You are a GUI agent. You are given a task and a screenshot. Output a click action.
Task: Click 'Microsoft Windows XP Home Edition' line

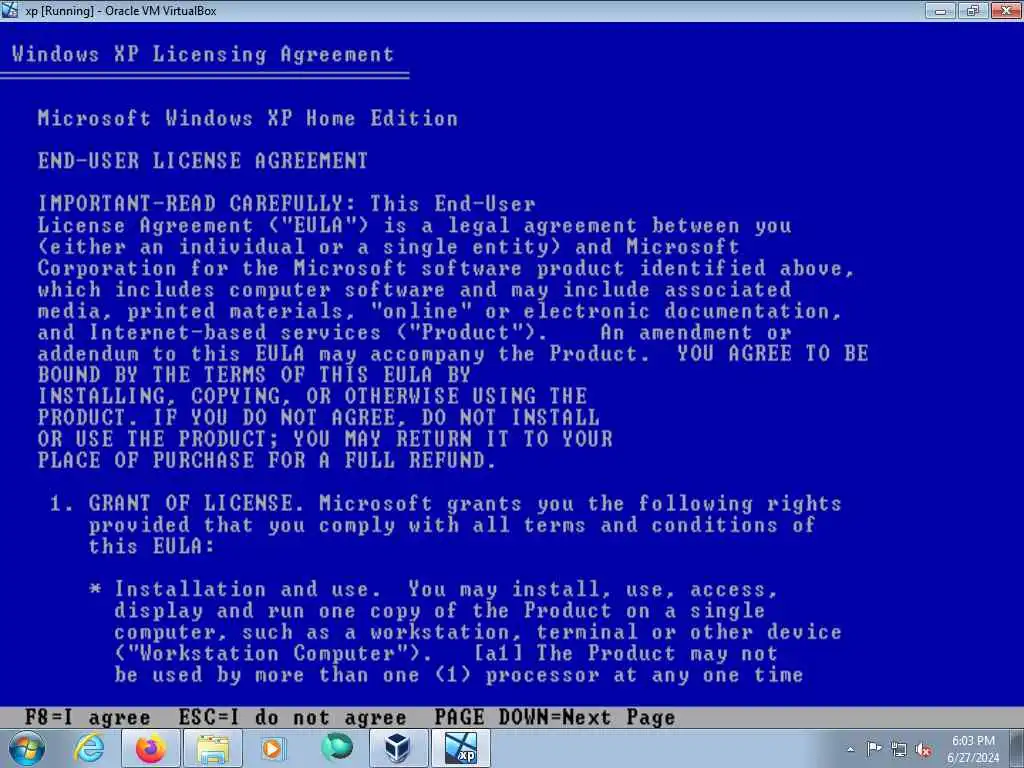pos(248,118)
